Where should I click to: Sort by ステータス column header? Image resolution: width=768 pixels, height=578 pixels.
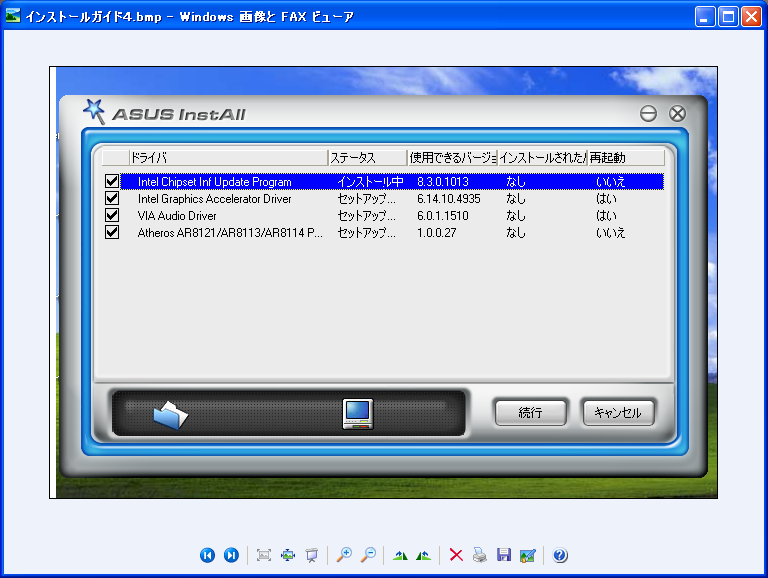(x=367, y=158)
